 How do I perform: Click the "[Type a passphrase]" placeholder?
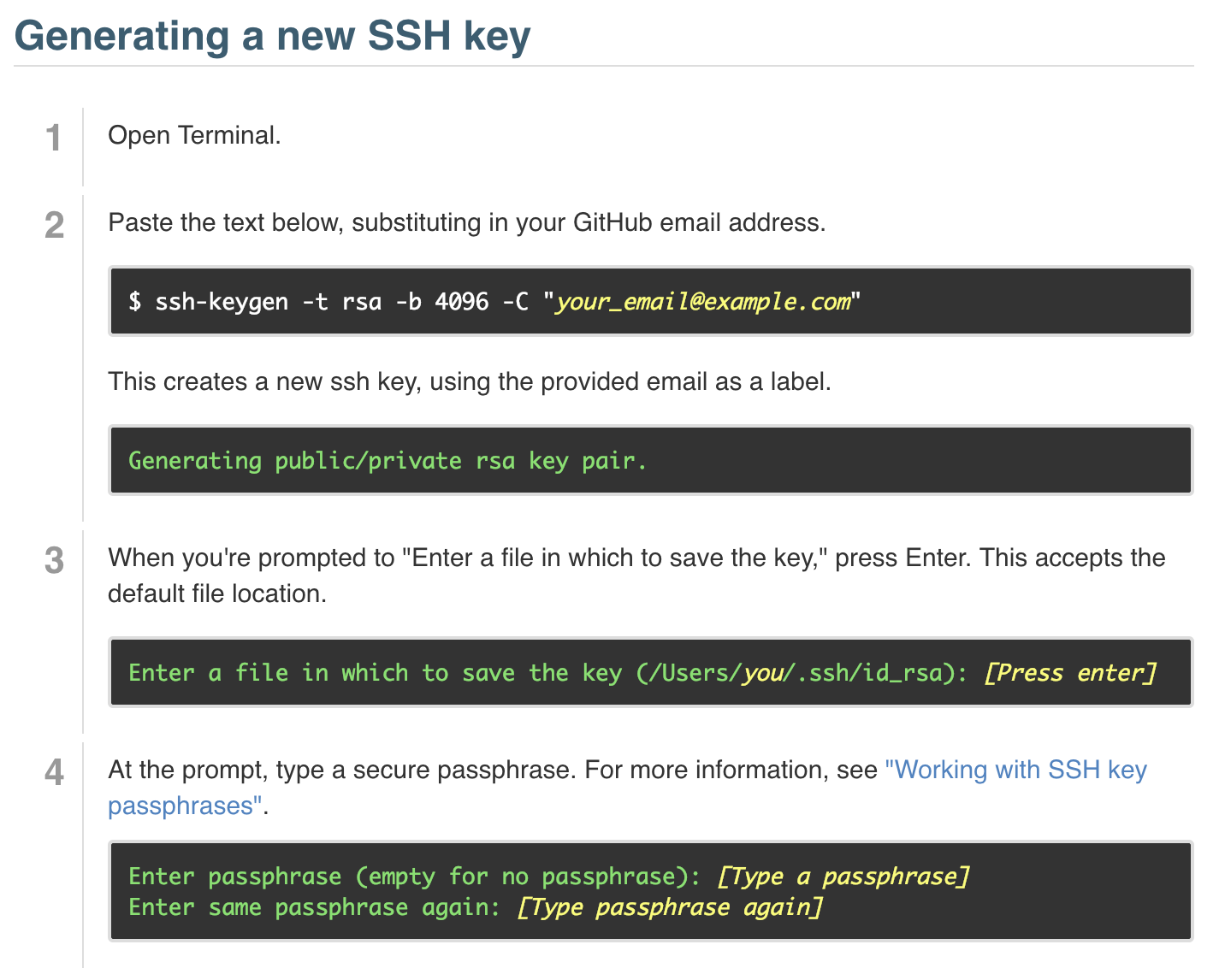point(843,877)
